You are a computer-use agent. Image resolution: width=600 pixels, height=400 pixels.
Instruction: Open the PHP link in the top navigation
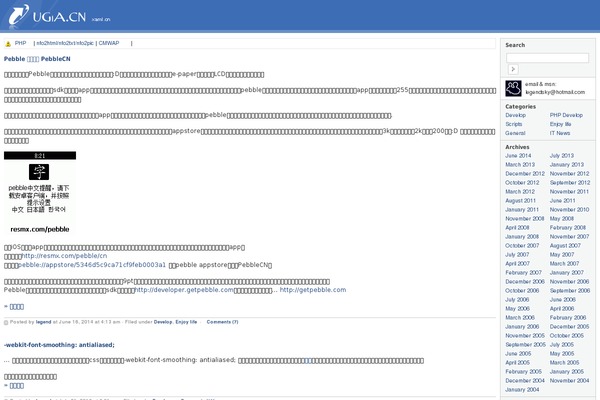click(x=20, y=43)
